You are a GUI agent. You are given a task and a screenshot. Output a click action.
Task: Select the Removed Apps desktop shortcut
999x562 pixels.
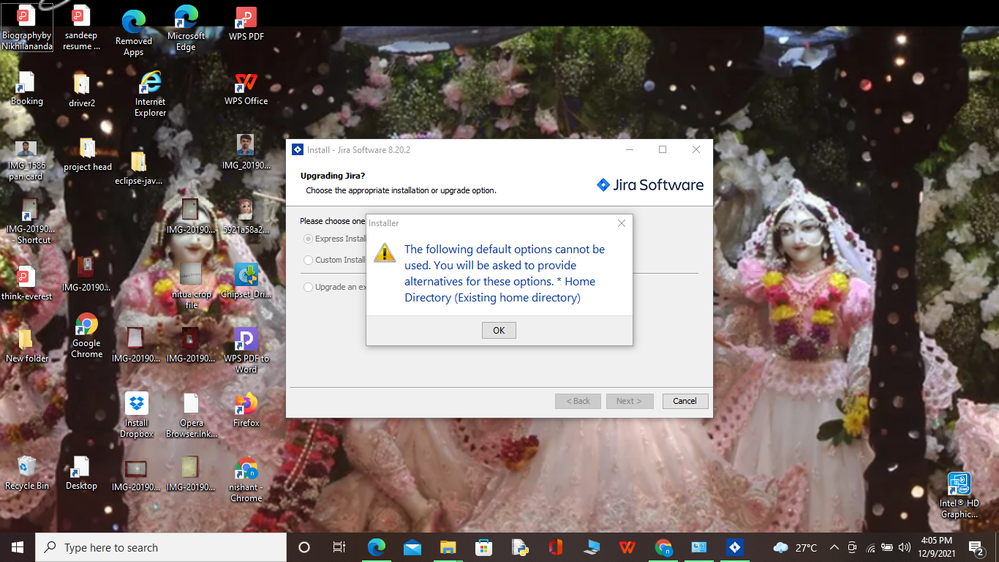[x=133, y=33]
